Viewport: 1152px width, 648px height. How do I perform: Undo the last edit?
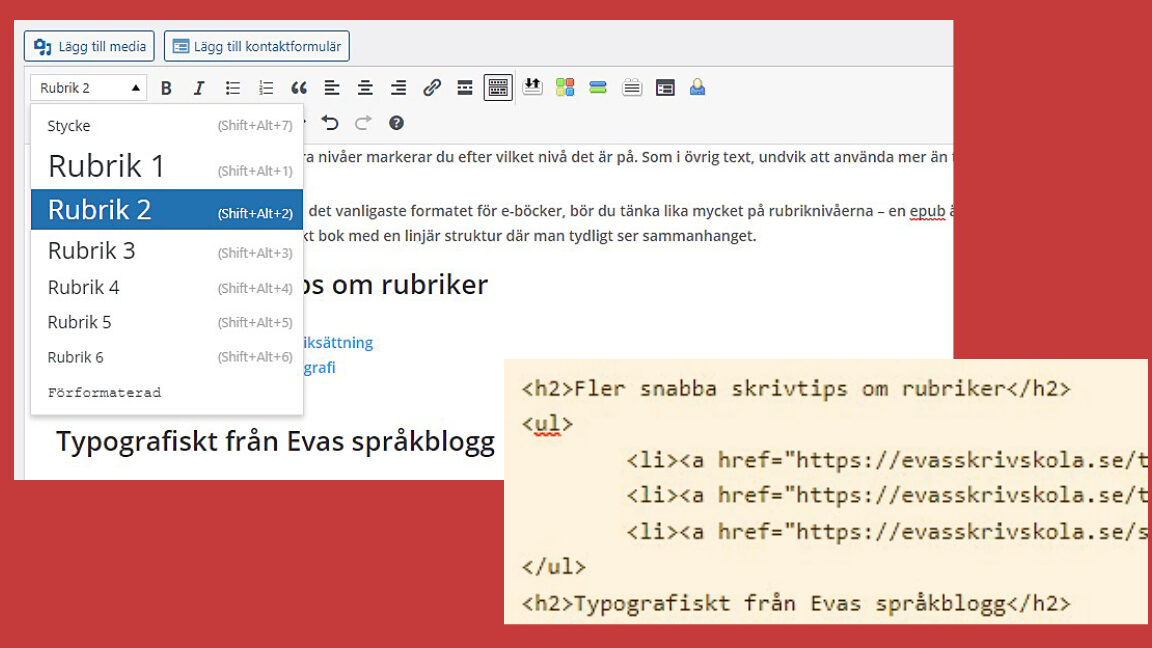330,123
